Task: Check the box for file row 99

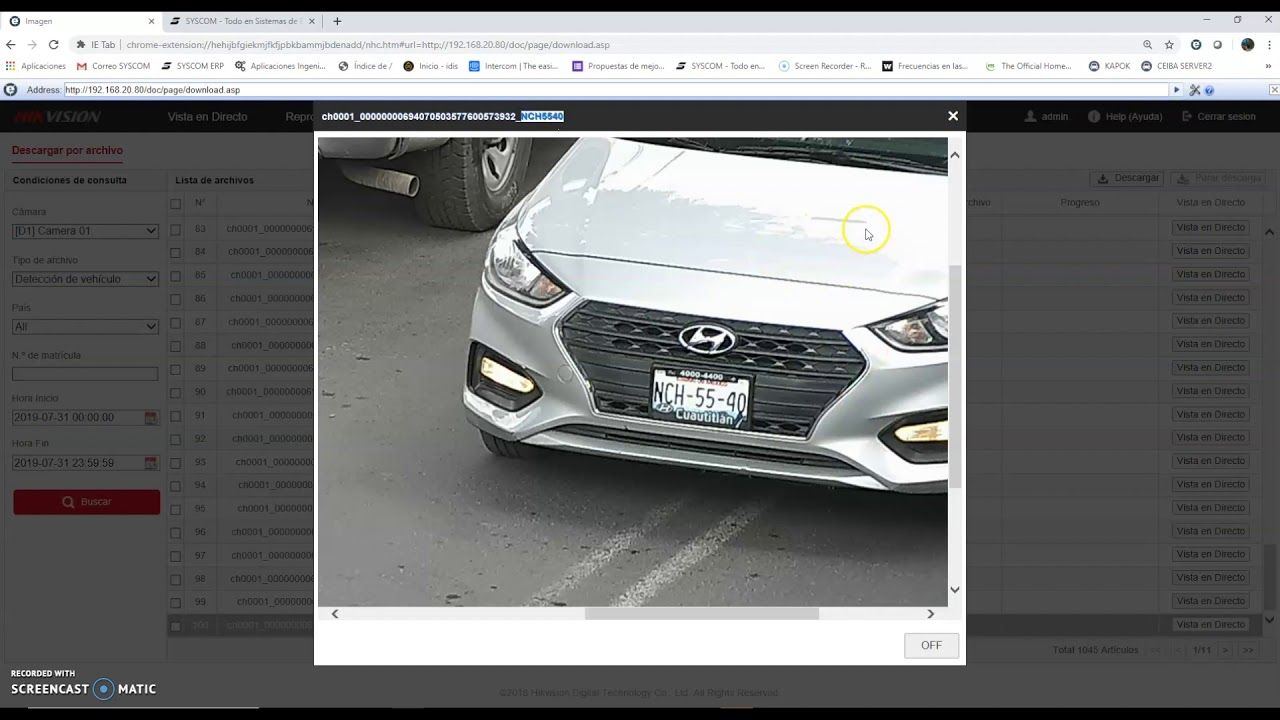Action: point(176,602)
